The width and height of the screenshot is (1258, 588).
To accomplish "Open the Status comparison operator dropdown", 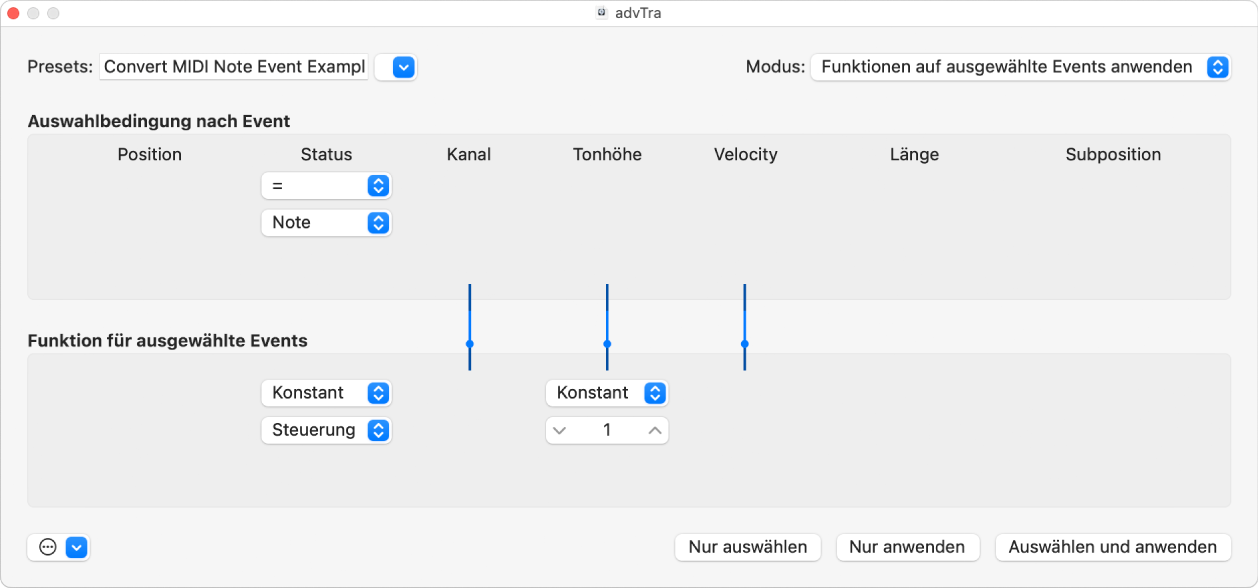I will [x=326, y=185].
